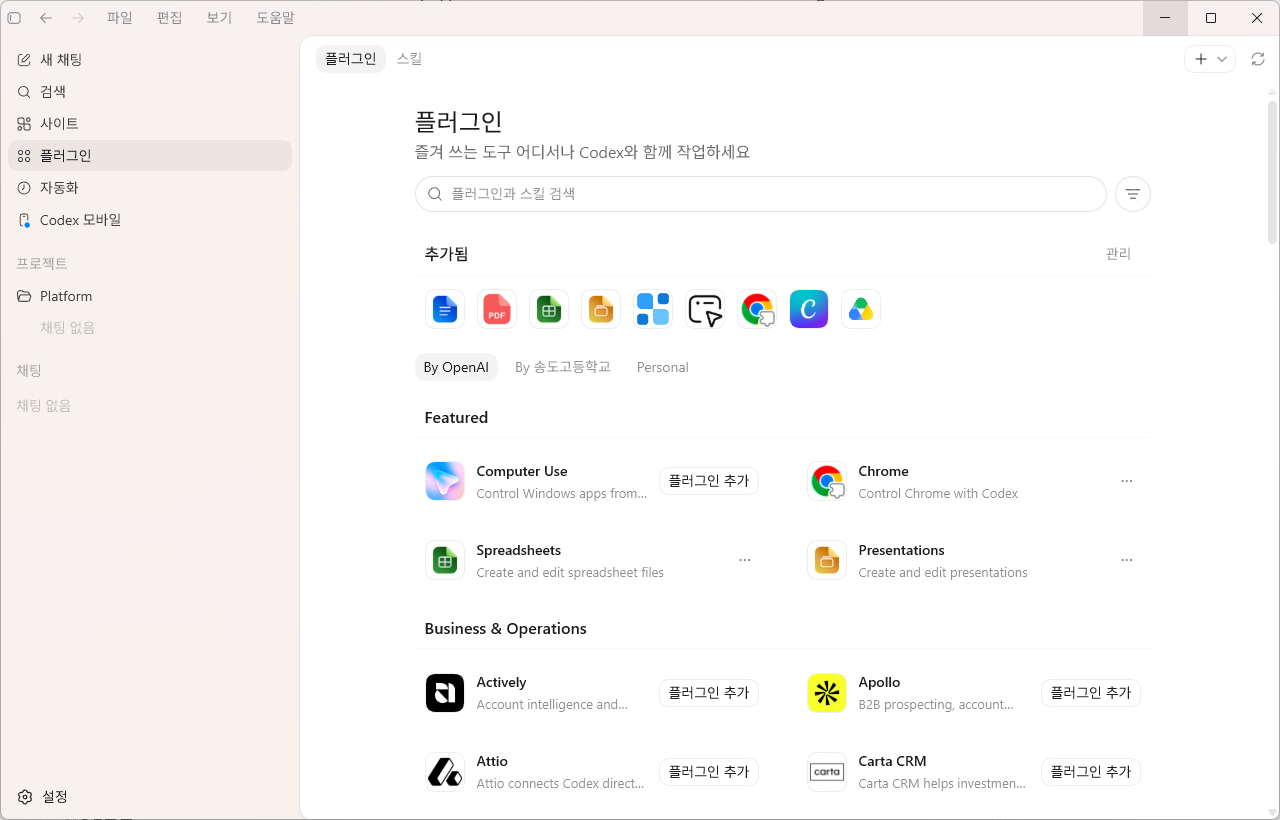Screen dimensions: 1280x820
Task: Add the Attio plugin
Action: point(709,771)
